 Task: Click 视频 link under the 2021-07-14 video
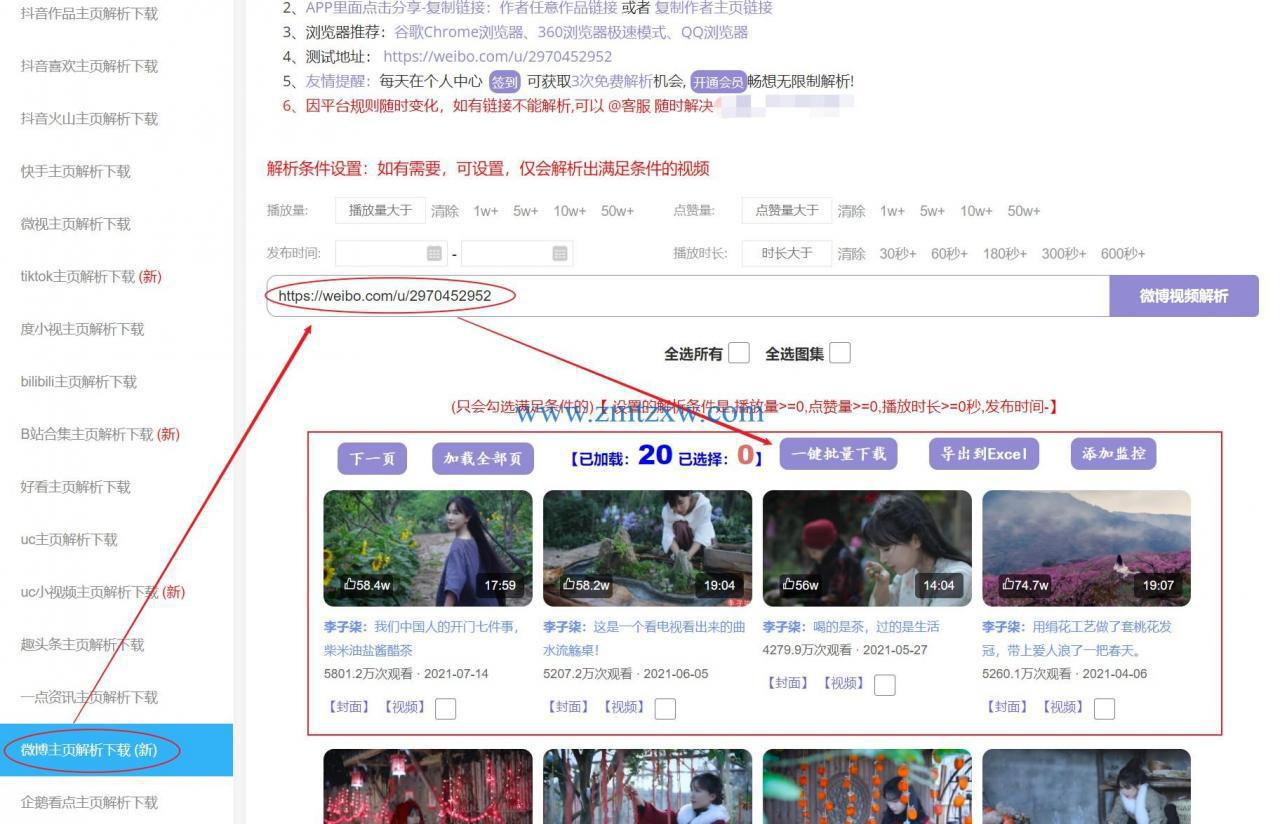[405, 707]
